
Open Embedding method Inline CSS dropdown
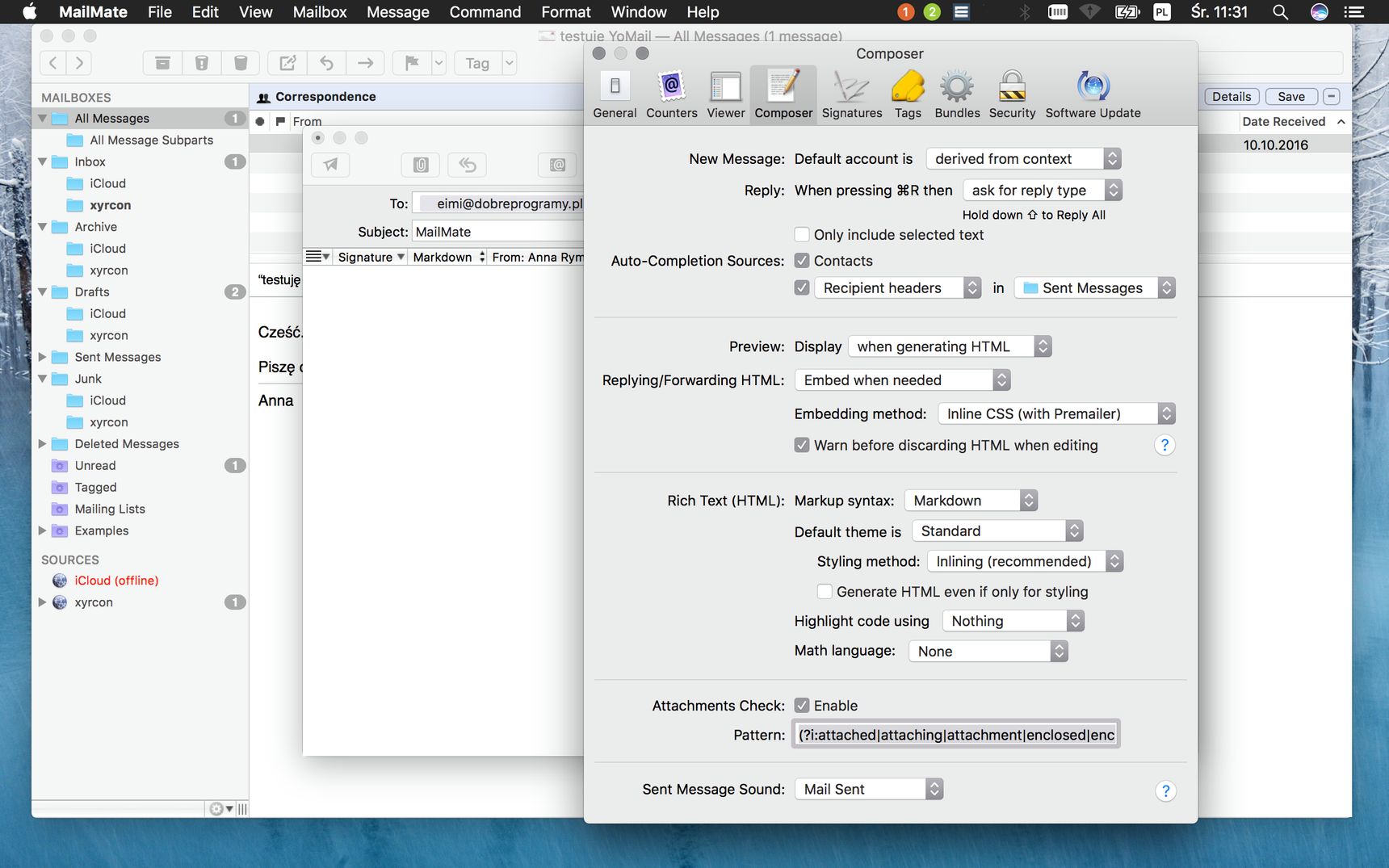[x=1056, y=414]
